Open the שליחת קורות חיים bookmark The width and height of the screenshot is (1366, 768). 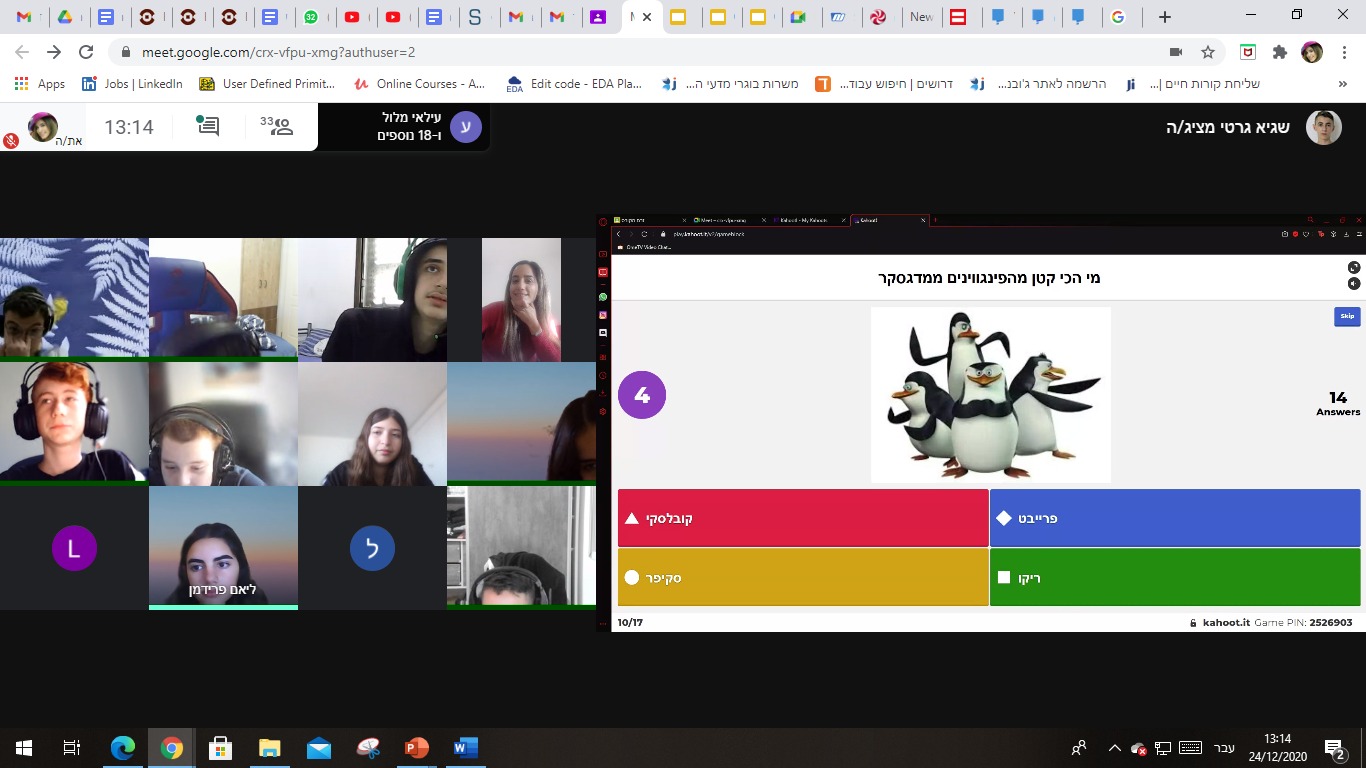1192,84
